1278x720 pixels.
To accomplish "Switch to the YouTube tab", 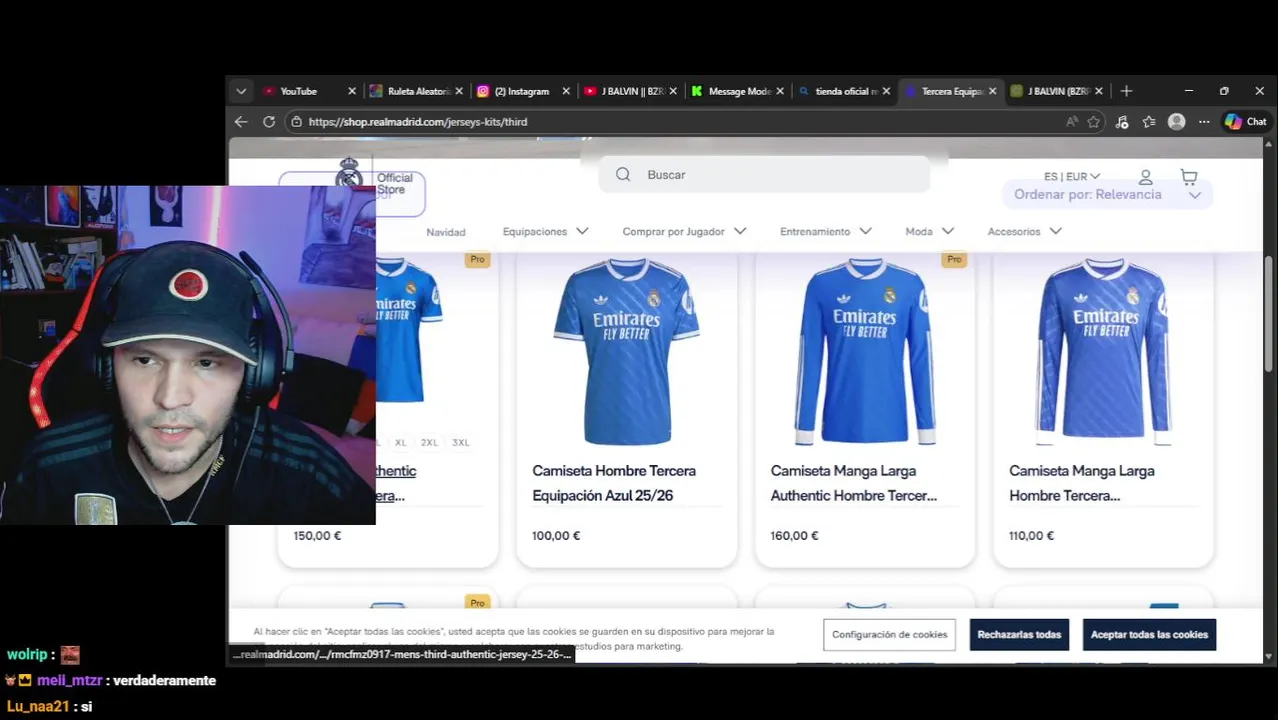I will (298, 91).
